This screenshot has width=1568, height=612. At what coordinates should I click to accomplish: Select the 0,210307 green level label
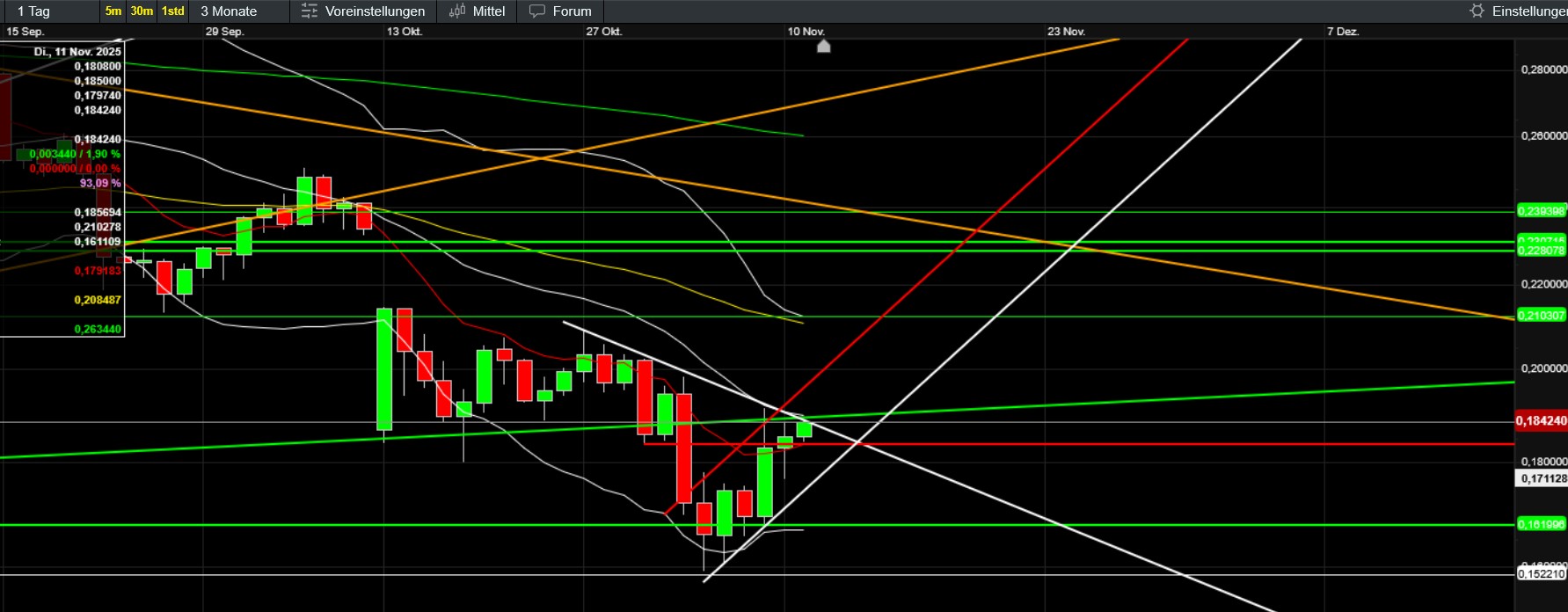[x=1542, y=316]
